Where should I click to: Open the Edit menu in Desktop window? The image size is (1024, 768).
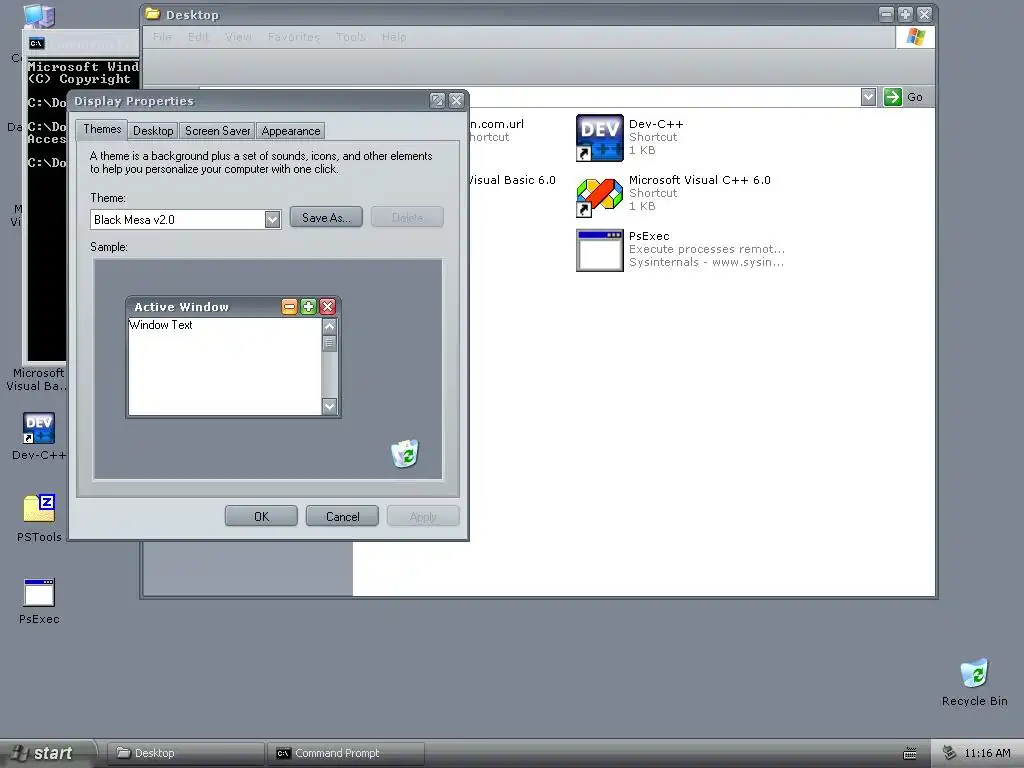point(198,37)
